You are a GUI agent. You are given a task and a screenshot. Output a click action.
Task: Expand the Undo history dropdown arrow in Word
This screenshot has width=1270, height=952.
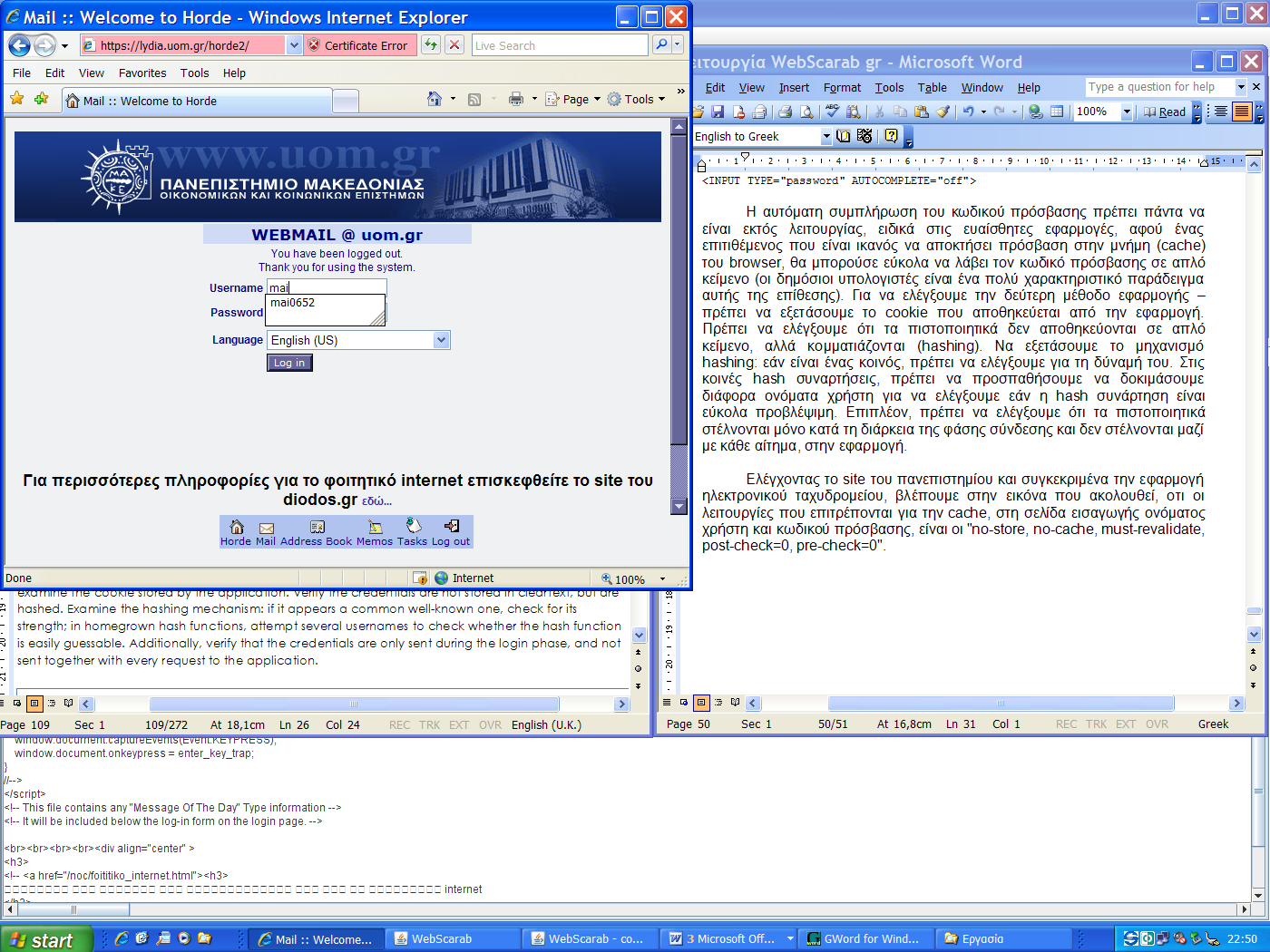(984, 112)
